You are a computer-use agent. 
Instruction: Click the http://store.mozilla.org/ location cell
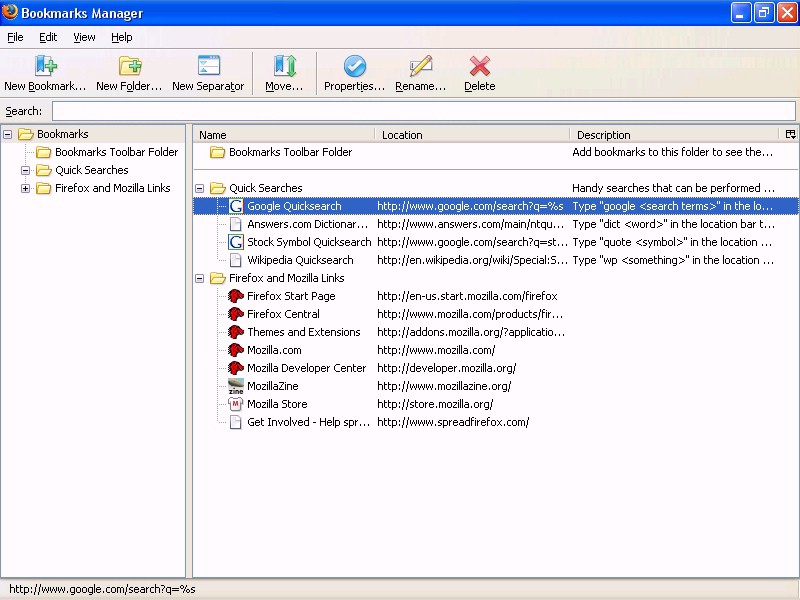coord(435,404)
